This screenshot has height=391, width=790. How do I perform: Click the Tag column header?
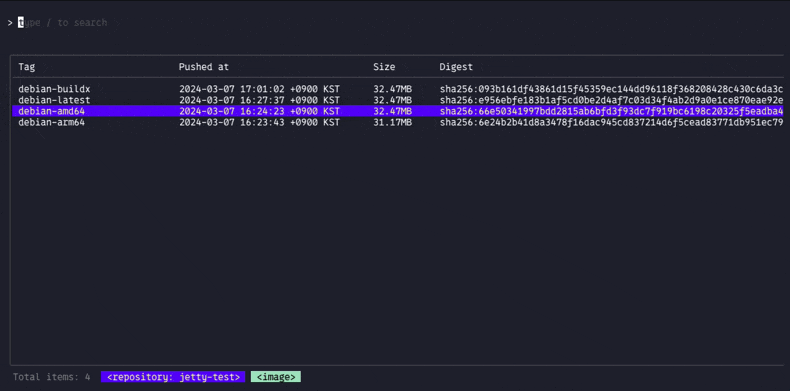pyautogui.click(x=27, y=67)
